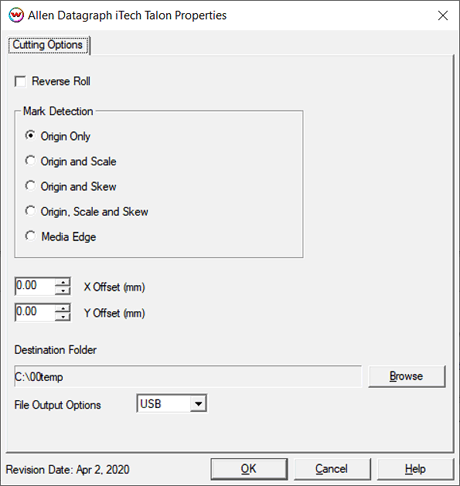Open Help for cutting options
Screen dimensions: 460x486
click(x=415, y=469)
